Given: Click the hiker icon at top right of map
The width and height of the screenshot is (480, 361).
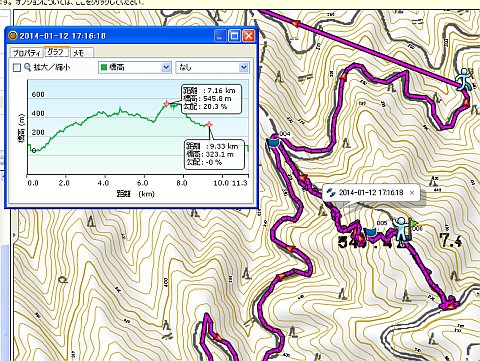Looking at the screenshot, I should tap(464, 79).
